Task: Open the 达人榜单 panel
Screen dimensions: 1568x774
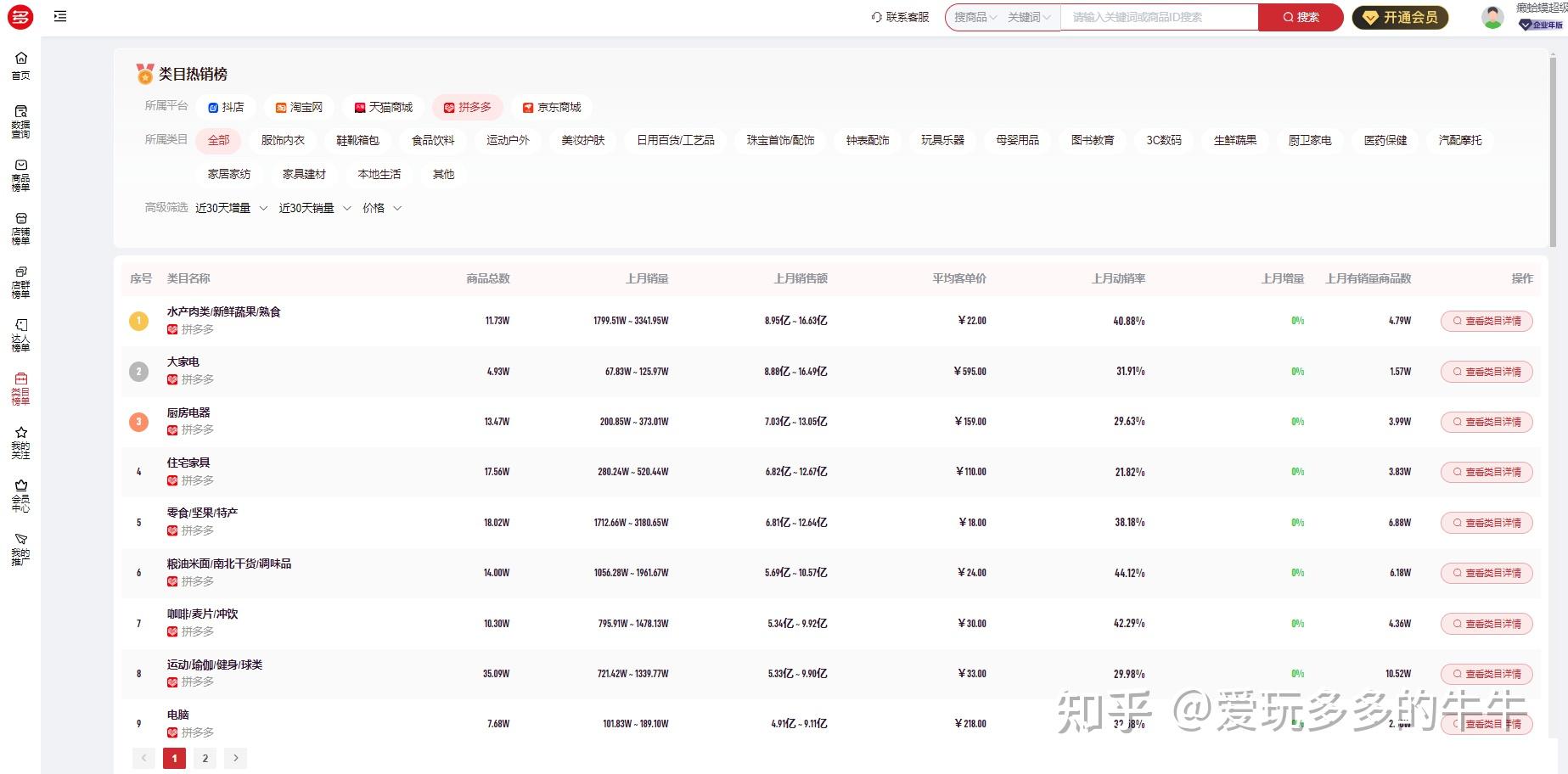Action: pos(20,334)
